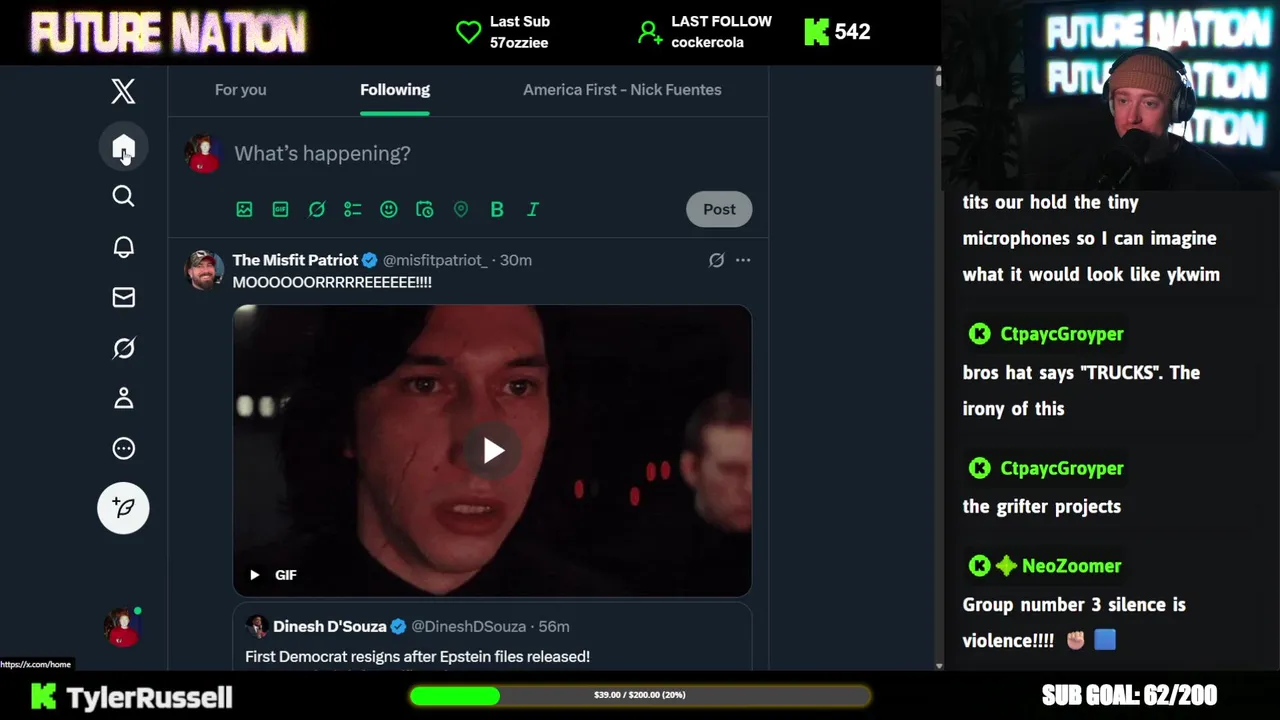Select America First - Nick Fuentes tab
1280x720 pixels.
tap(622, 90)
